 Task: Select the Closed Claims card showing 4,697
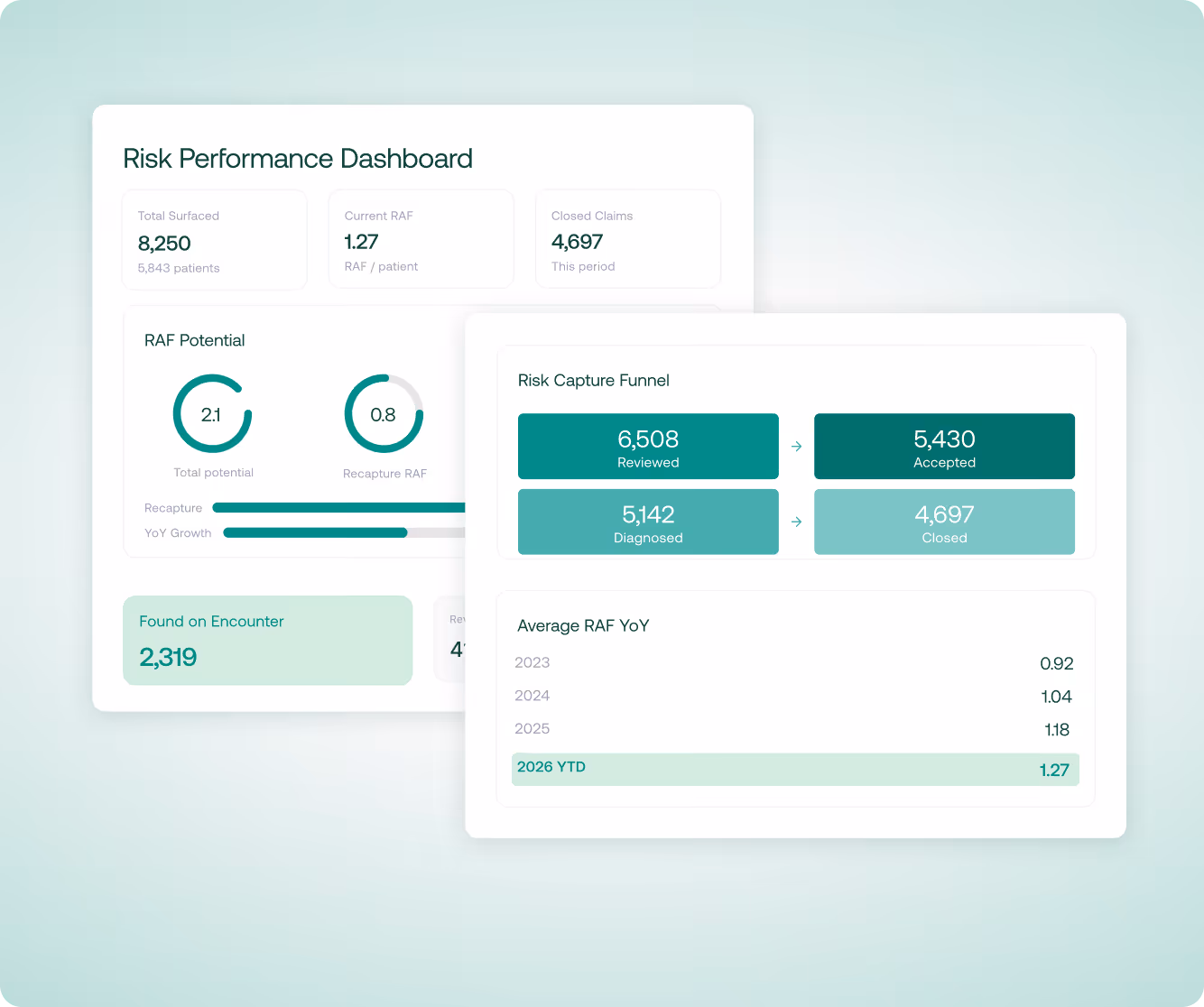(628, 239)
